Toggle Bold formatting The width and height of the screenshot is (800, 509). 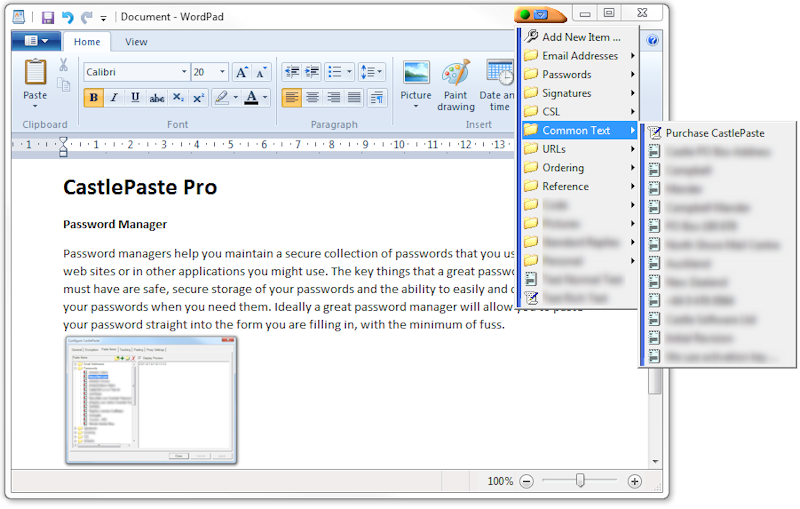point(94,97)
